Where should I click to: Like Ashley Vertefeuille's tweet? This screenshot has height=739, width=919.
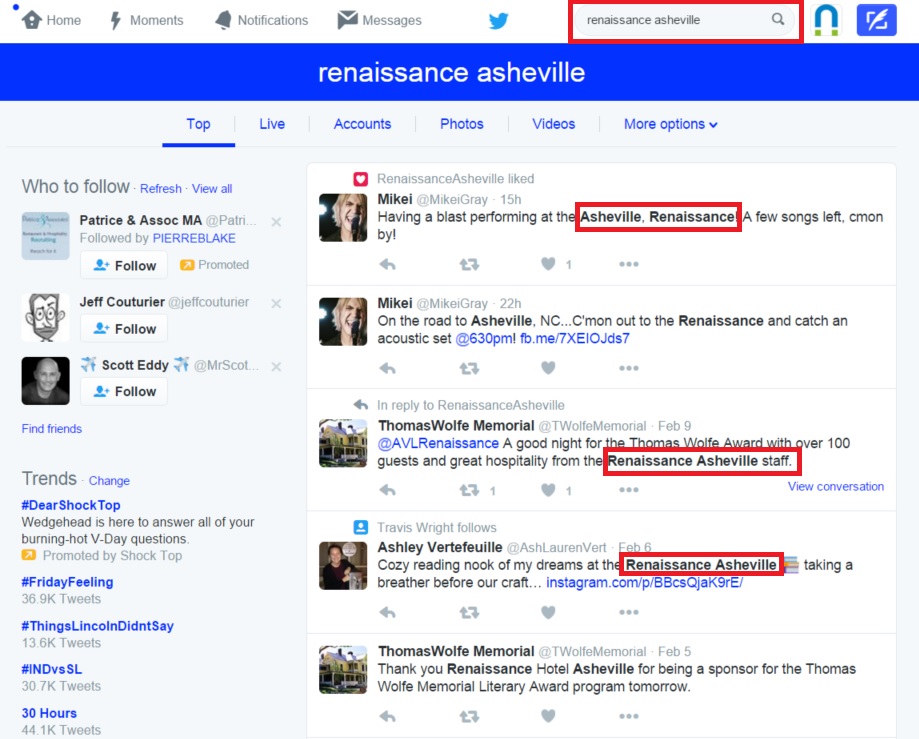coord(548,612)
